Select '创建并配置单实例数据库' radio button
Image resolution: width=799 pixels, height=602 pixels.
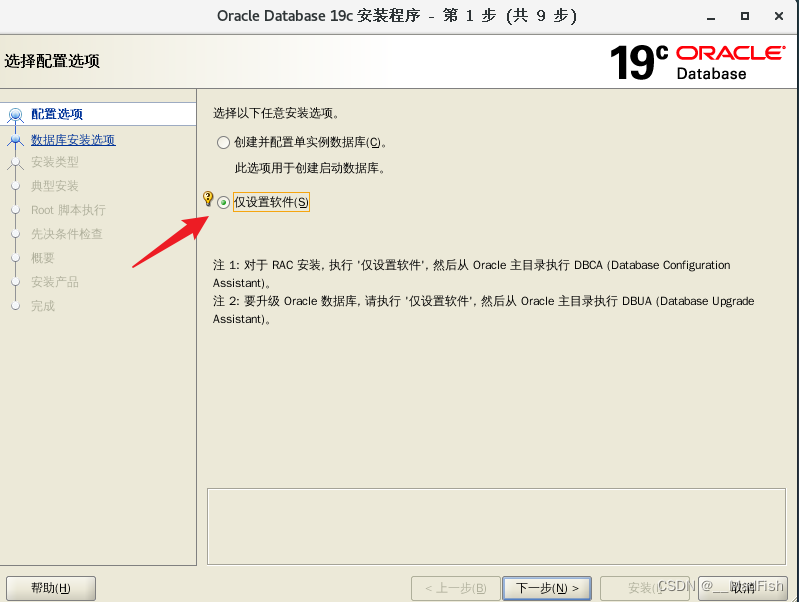[x=223, y=142]
